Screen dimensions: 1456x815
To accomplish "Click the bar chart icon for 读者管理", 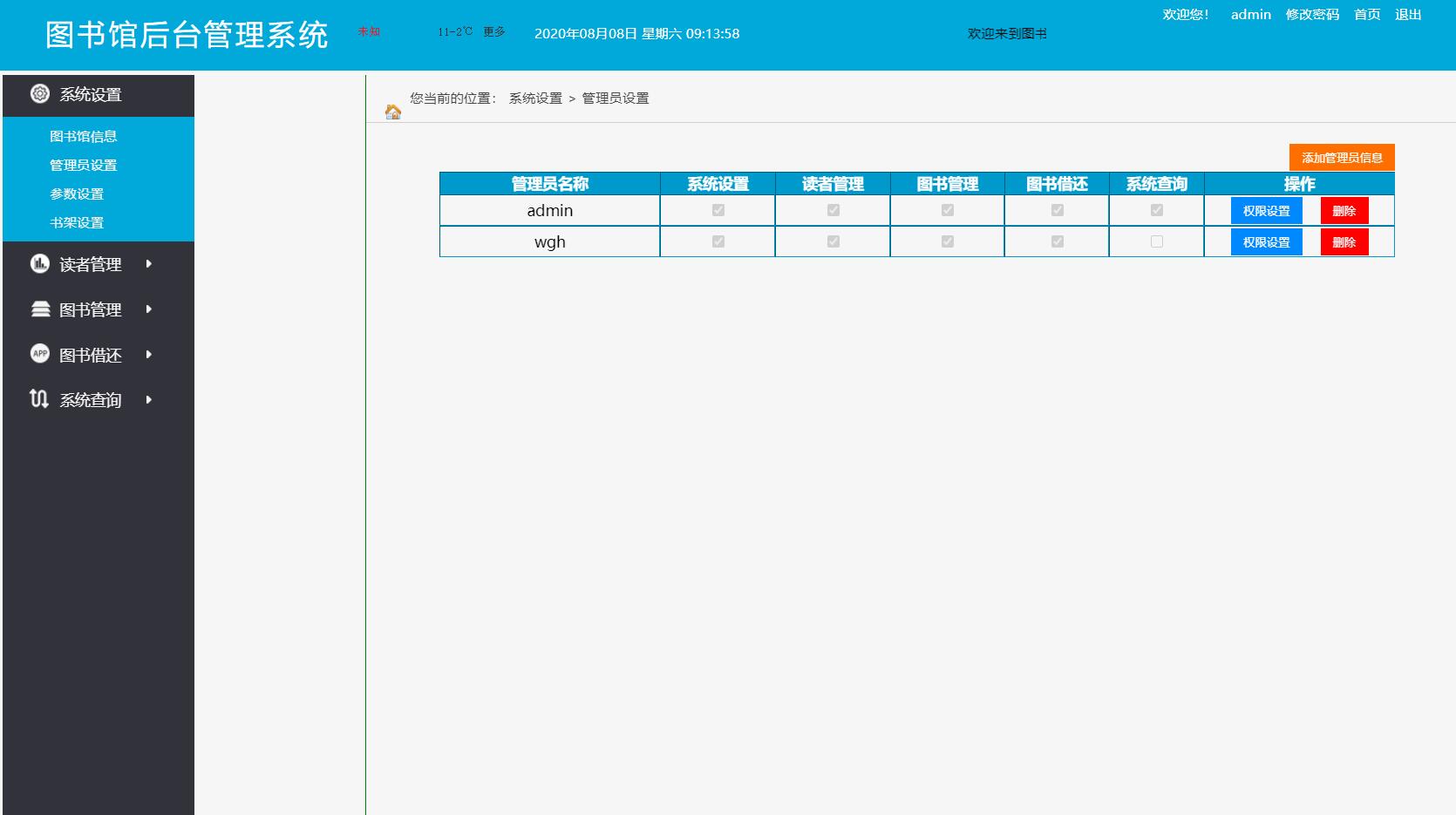I will point(38,264).
